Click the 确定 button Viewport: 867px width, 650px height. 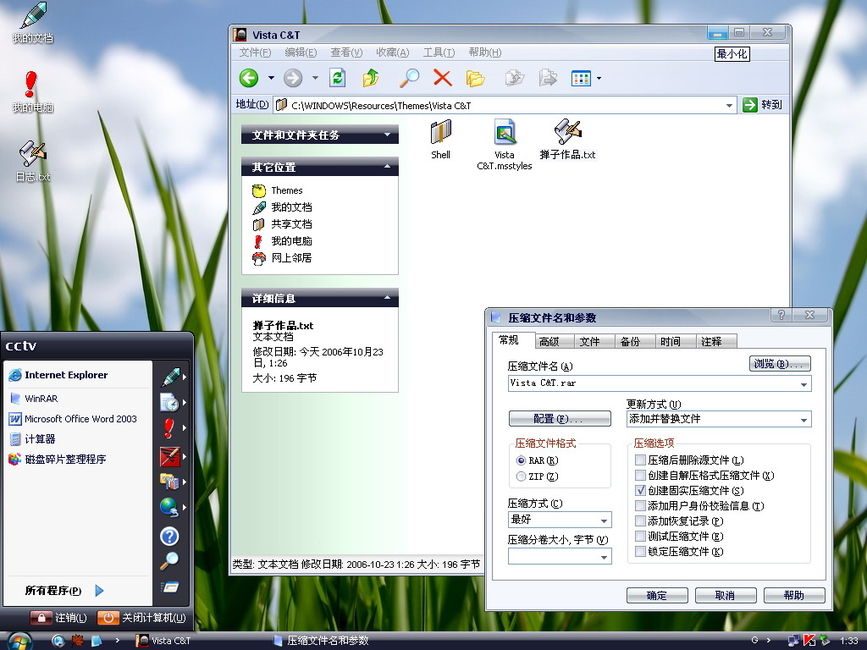point(657,595)
